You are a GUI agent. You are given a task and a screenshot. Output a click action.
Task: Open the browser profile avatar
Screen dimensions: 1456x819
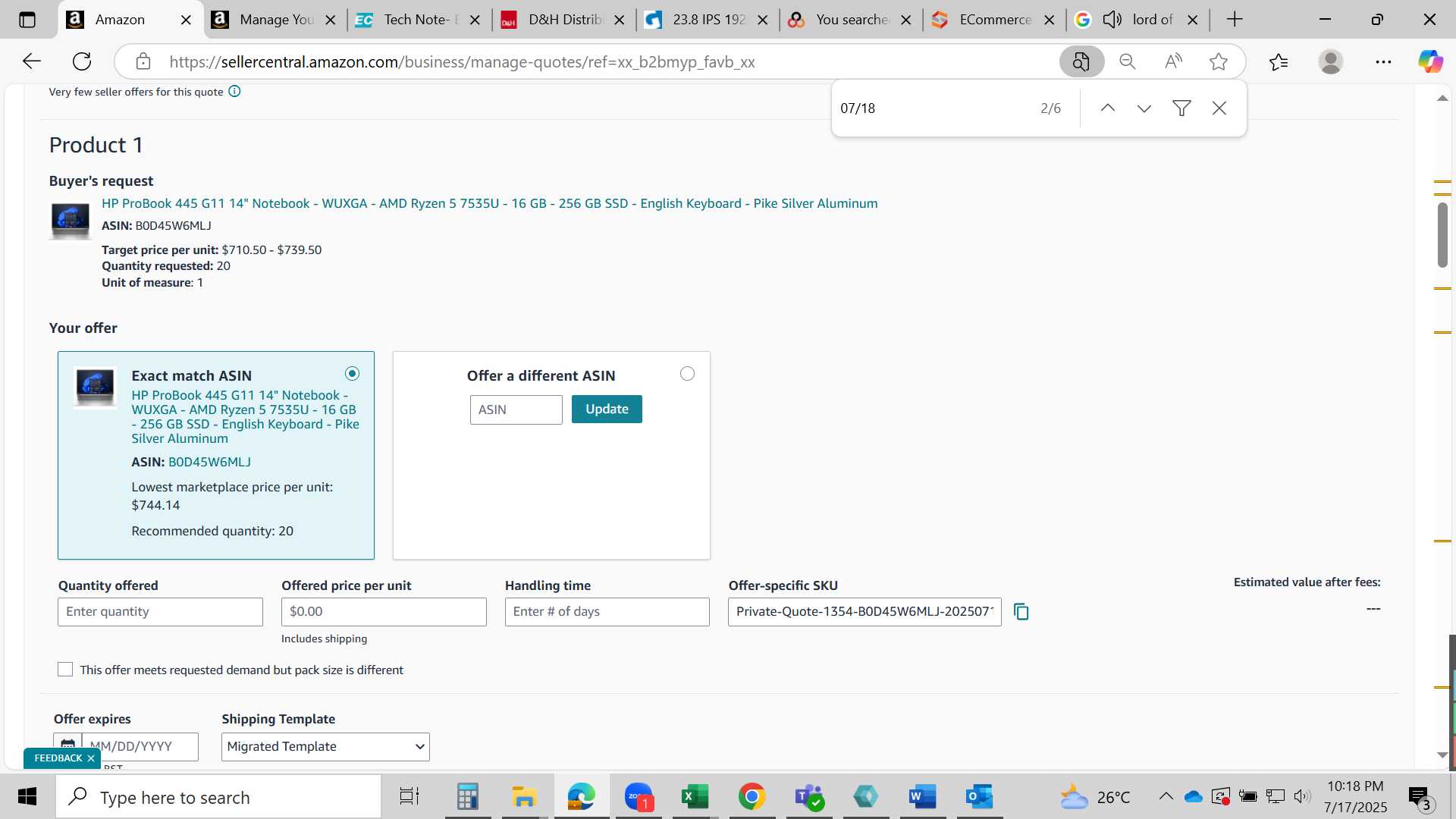(x=1331, y=61)
